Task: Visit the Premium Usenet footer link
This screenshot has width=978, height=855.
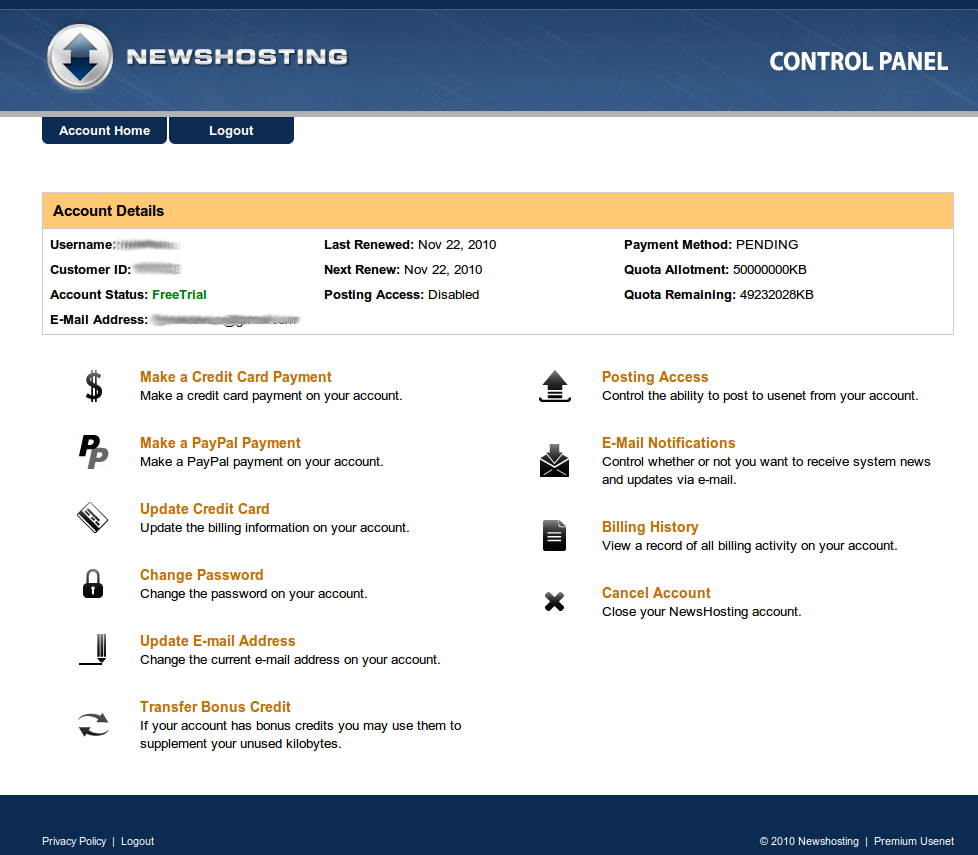Action: coord(914,841)
